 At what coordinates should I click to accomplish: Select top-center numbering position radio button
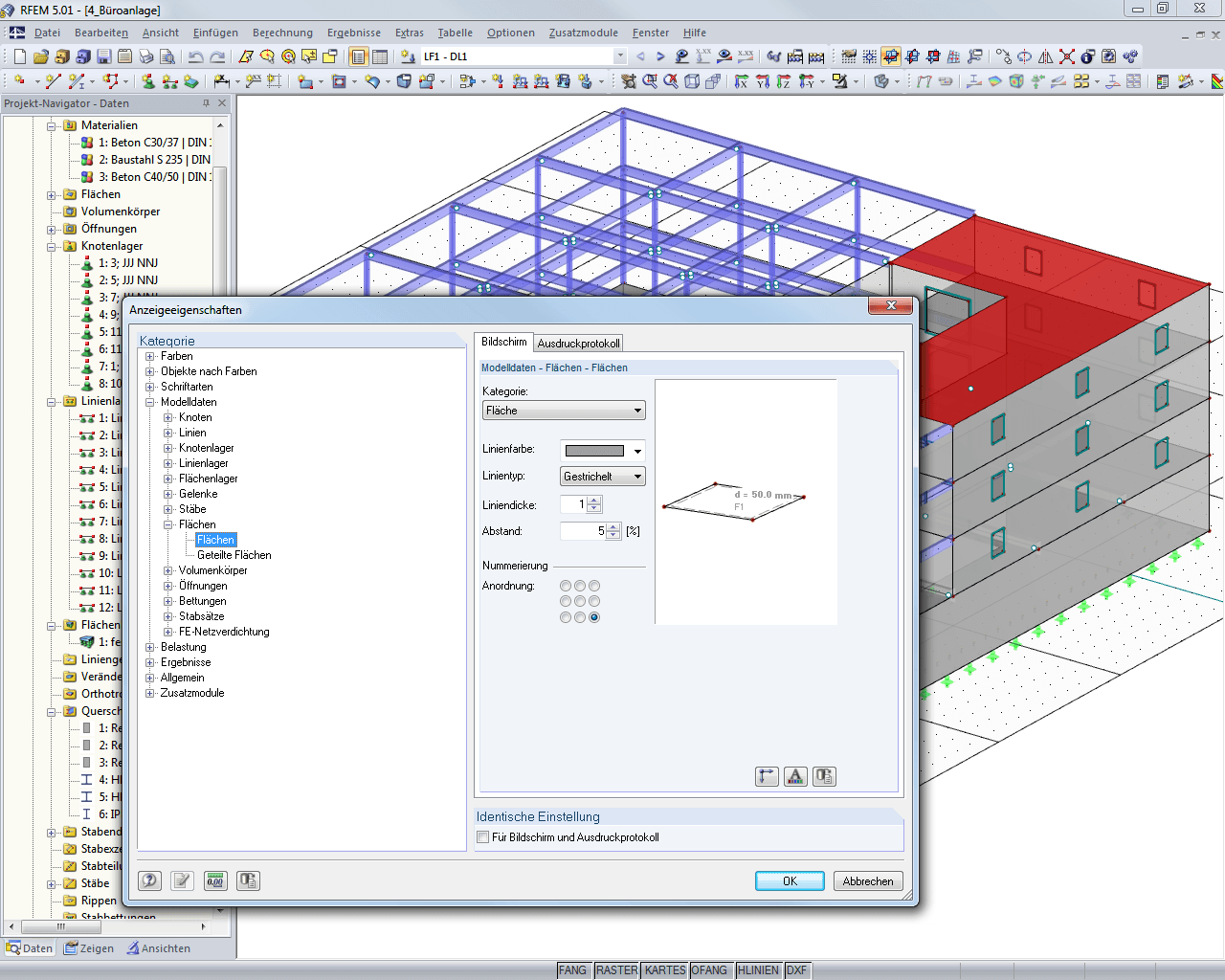tap(580, 586)
